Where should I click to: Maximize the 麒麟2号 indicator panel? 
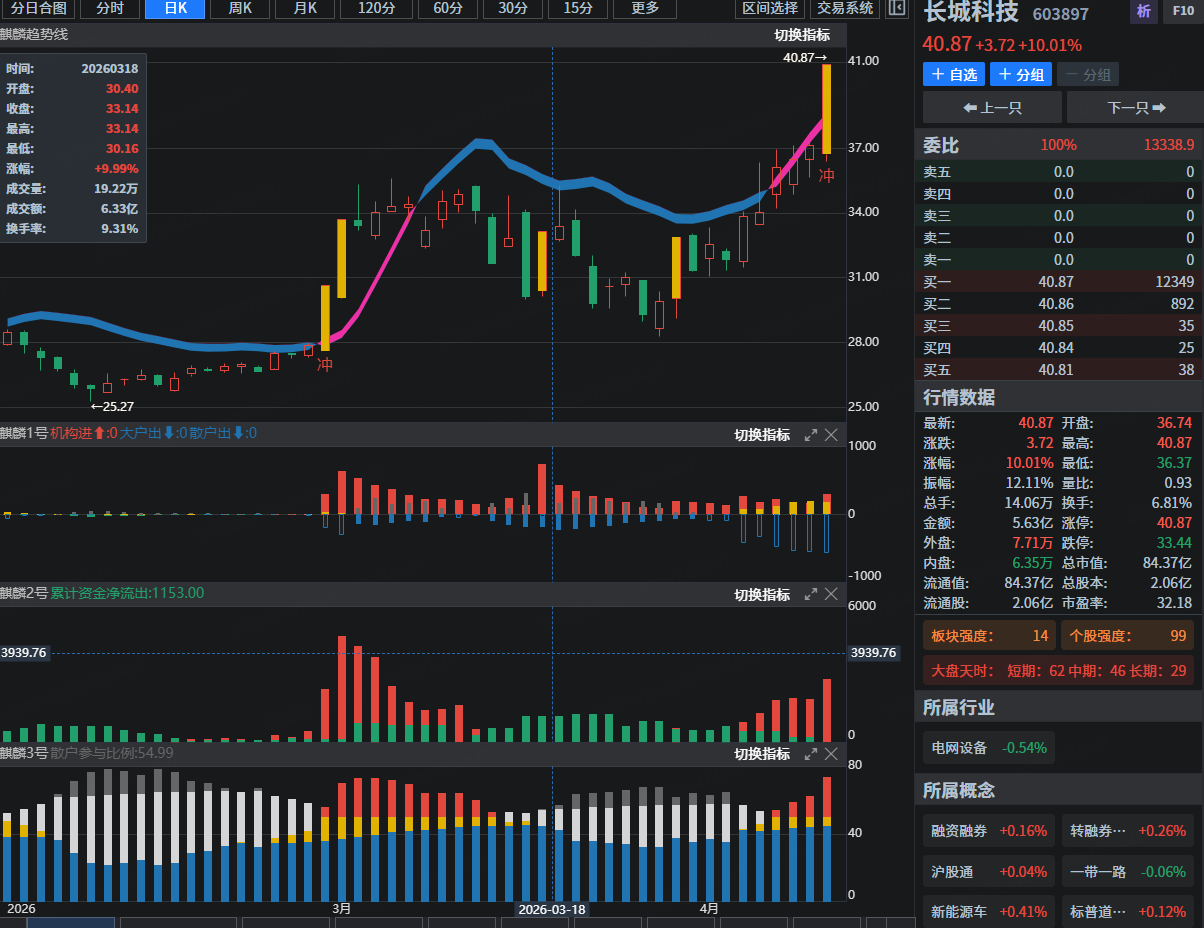[x=811, y=594]
